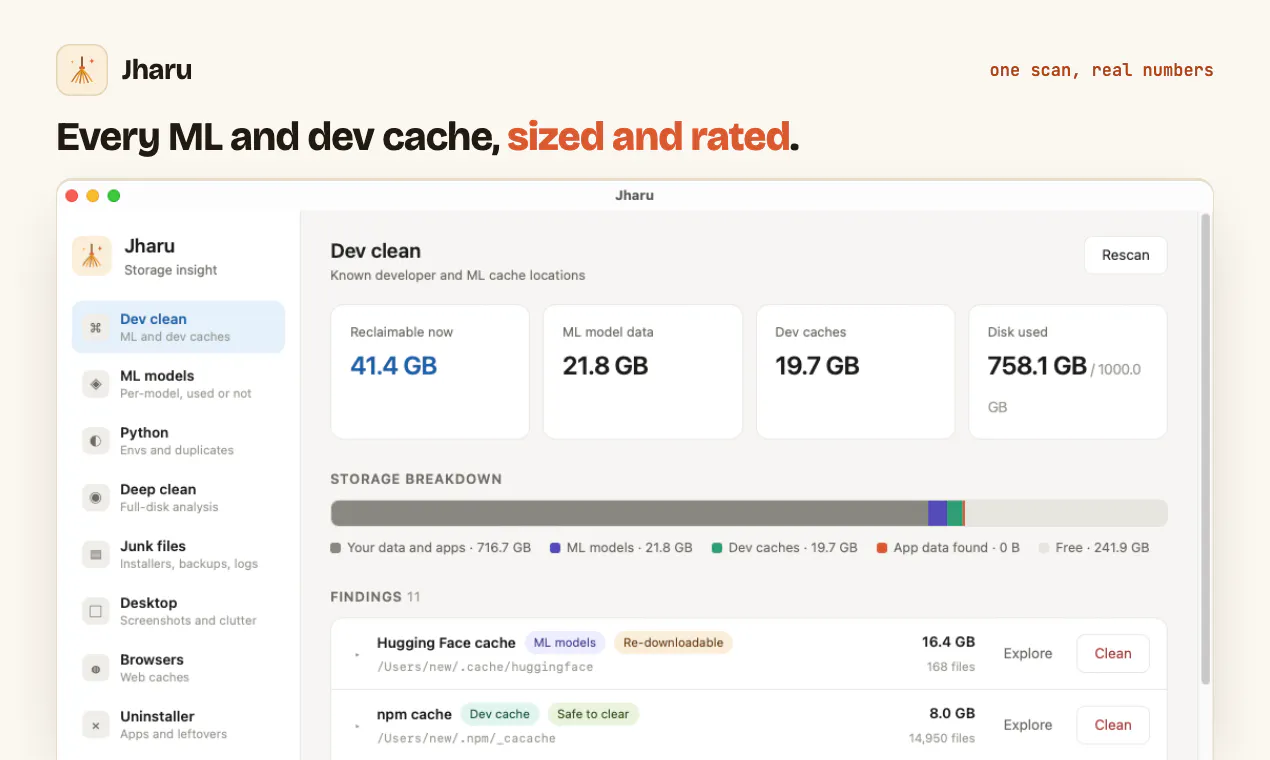Click 'one scan, real numbers' tagline
Screen dimensions: 1270x760
(x=1101, y=70)
